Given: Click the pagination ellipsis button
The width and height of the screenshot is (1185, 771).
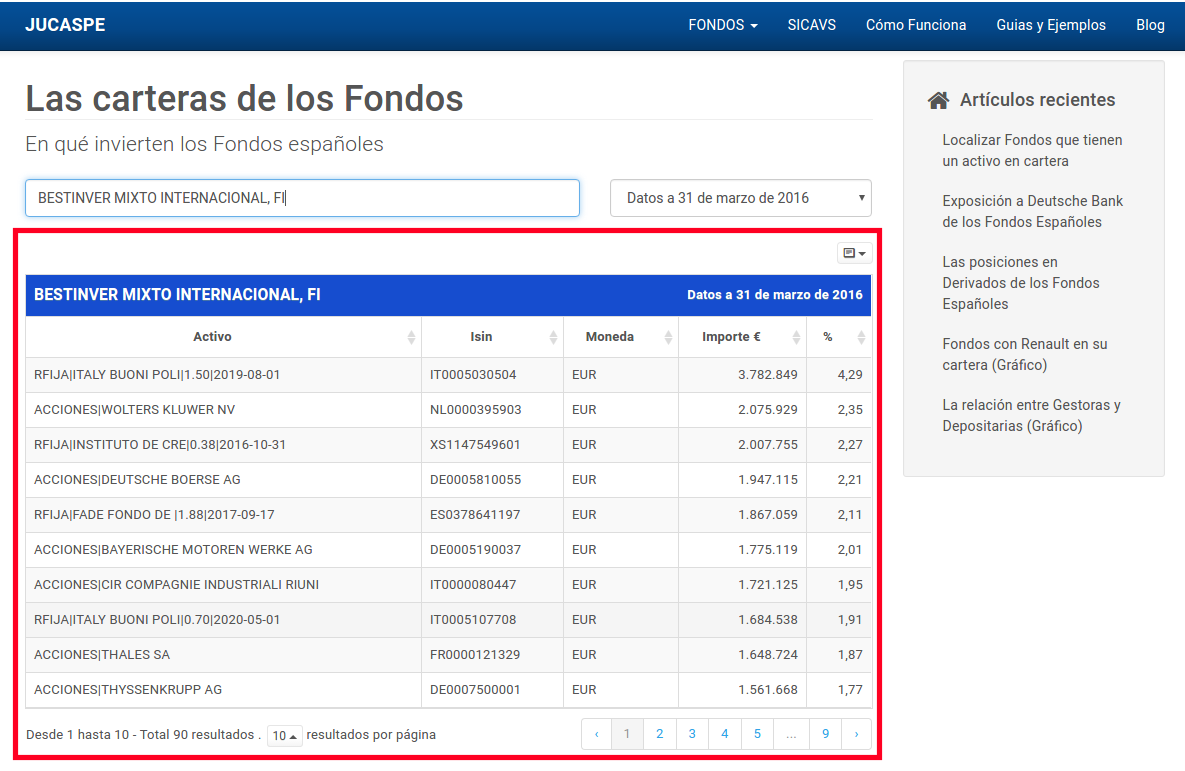Looking at the screenshot, I should pyautogui.click(x=791, y=734).
